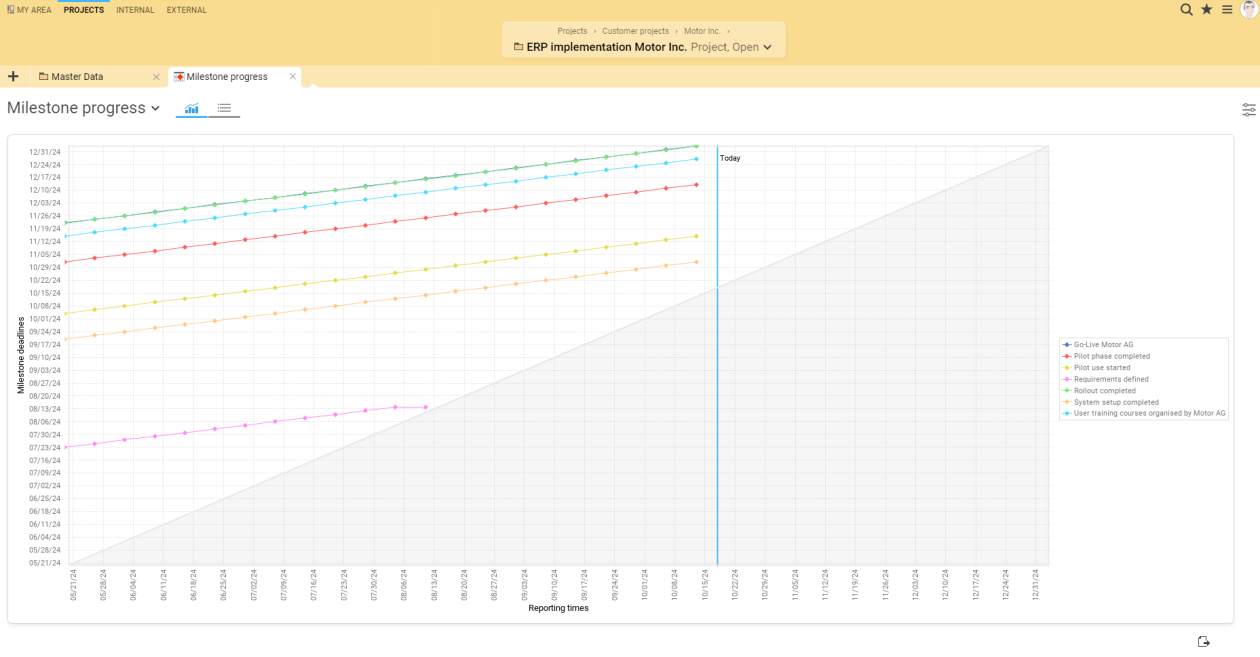Open the global search

pos(1186,9)
